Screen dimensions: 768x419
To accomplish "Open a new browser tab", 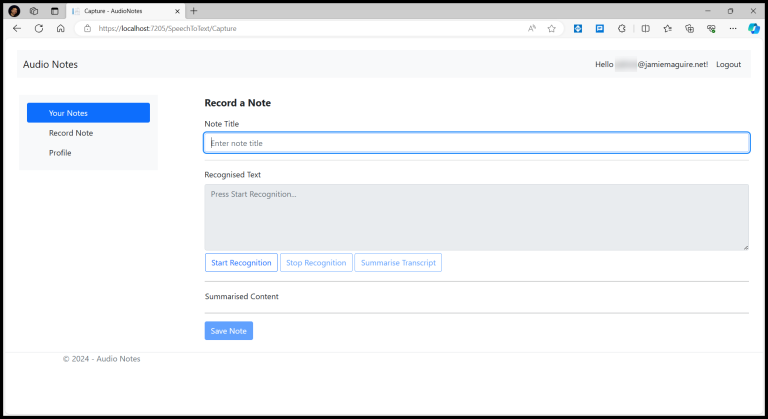I will click(x=194, y=11).
